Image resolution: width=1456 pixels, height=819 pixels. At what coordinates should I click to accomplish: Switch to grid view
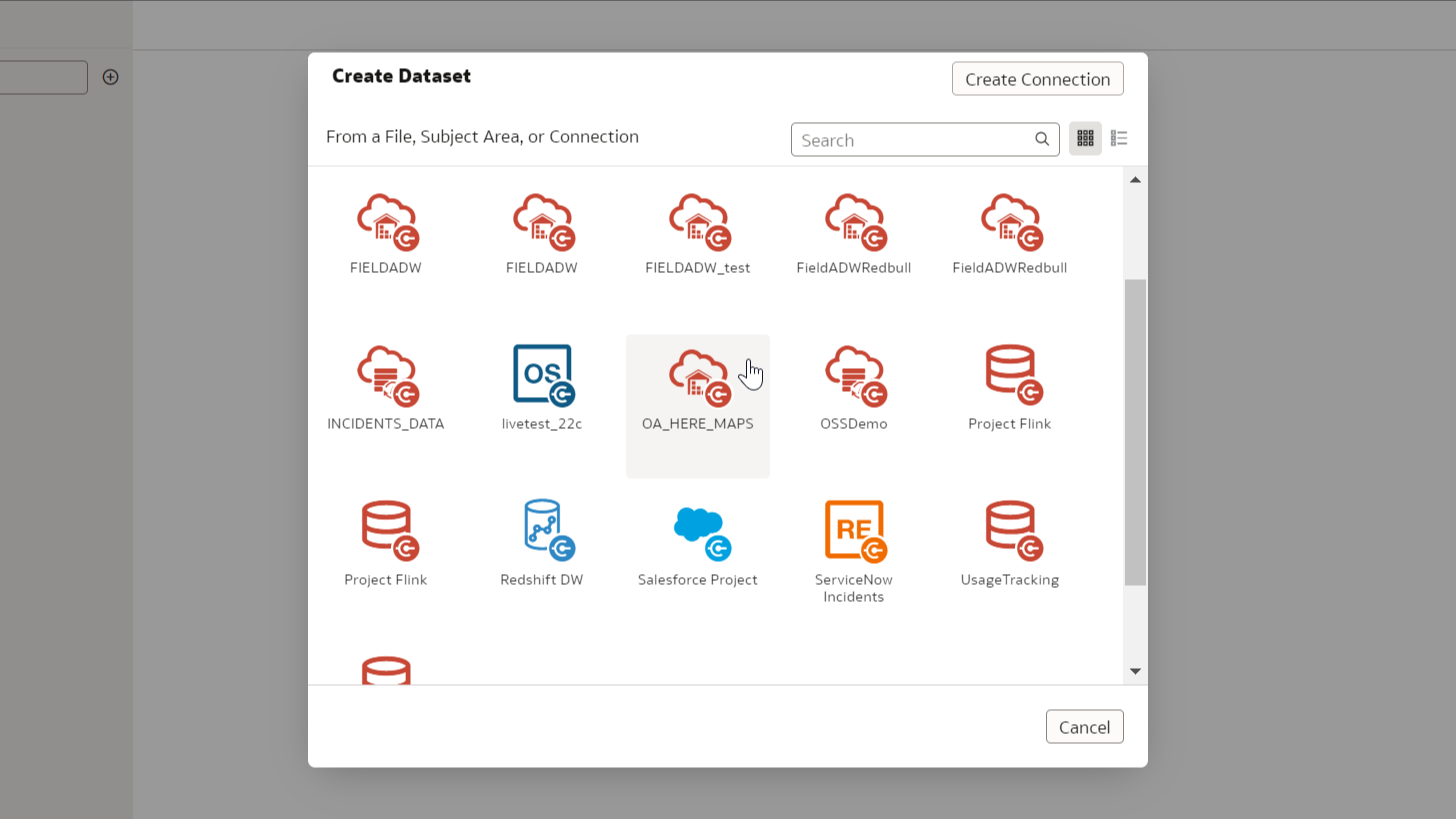(1085, 138)
